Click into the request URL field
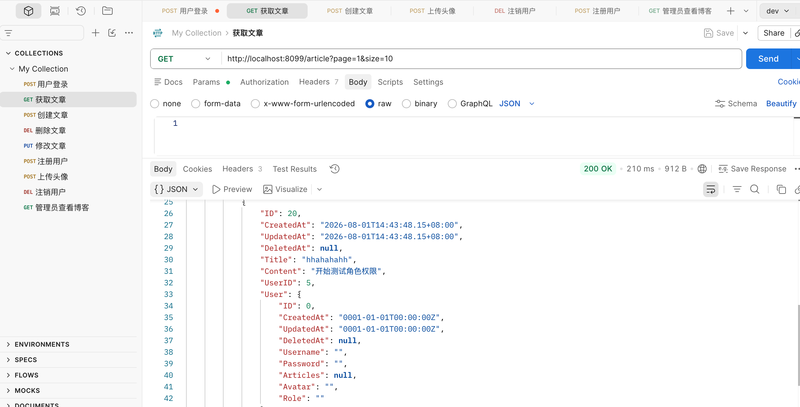Screen dimensions: 800x407 click(x=481, y=59)
